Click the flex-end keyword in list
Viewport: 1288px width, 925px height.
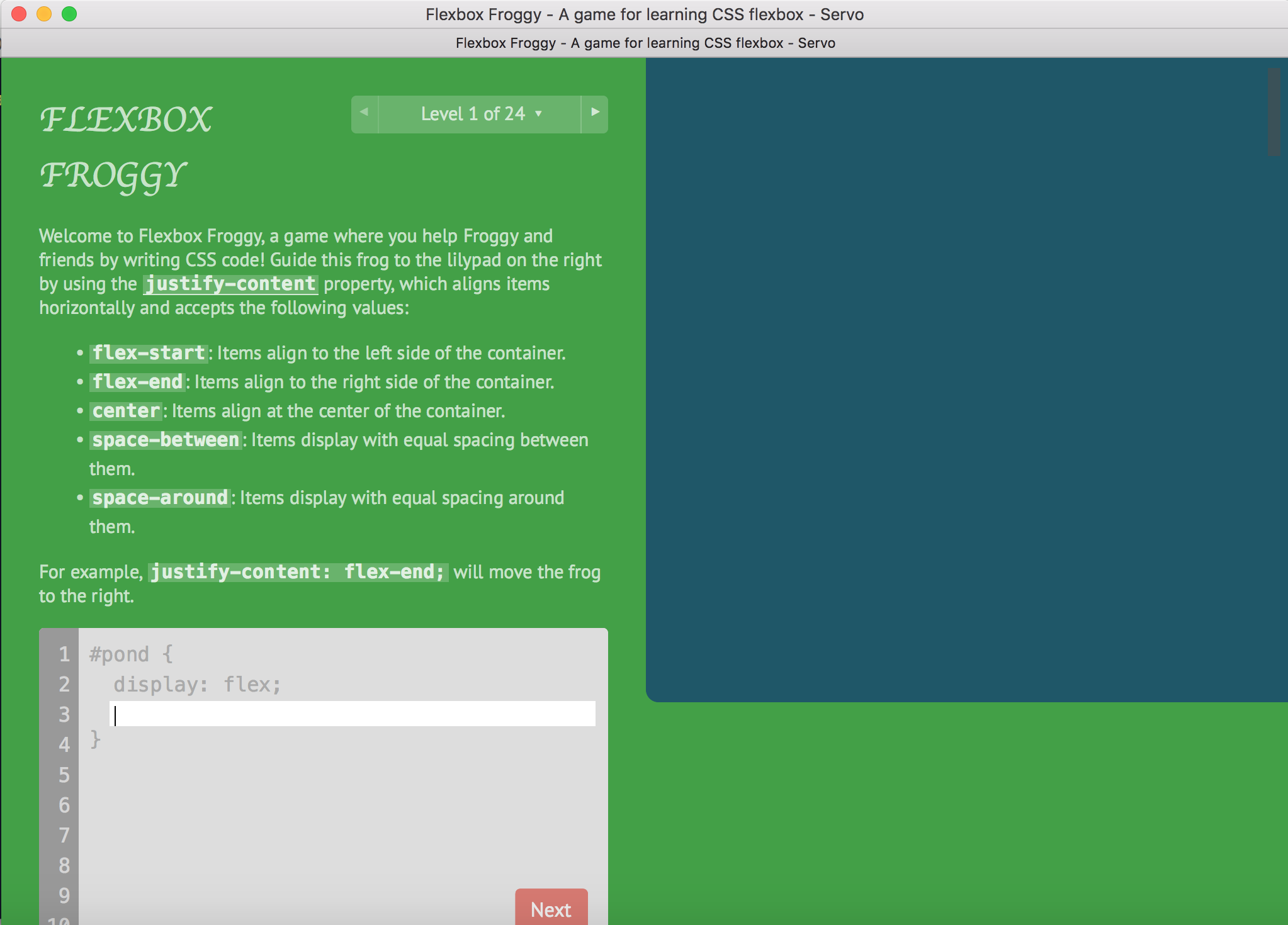click(137, 382)
